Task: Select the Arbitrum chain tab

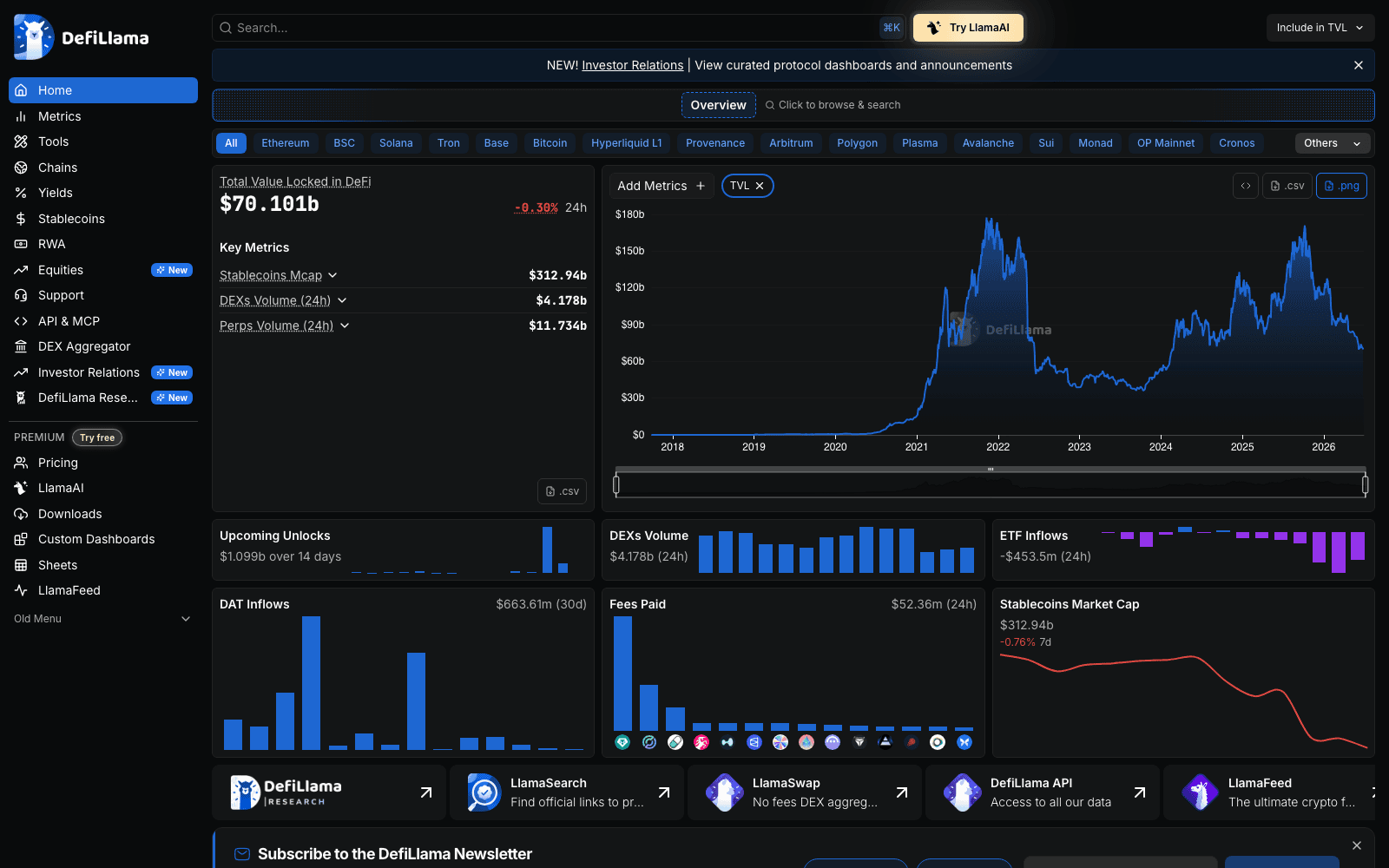Action: [791, 143]
